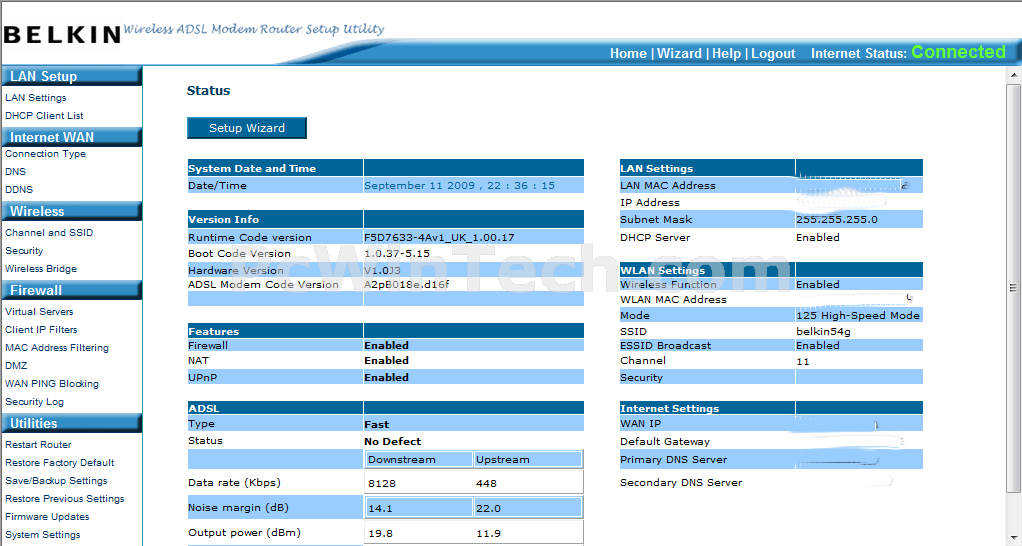
Task: Click the channel value 11
Action: [x=803, y=362]
